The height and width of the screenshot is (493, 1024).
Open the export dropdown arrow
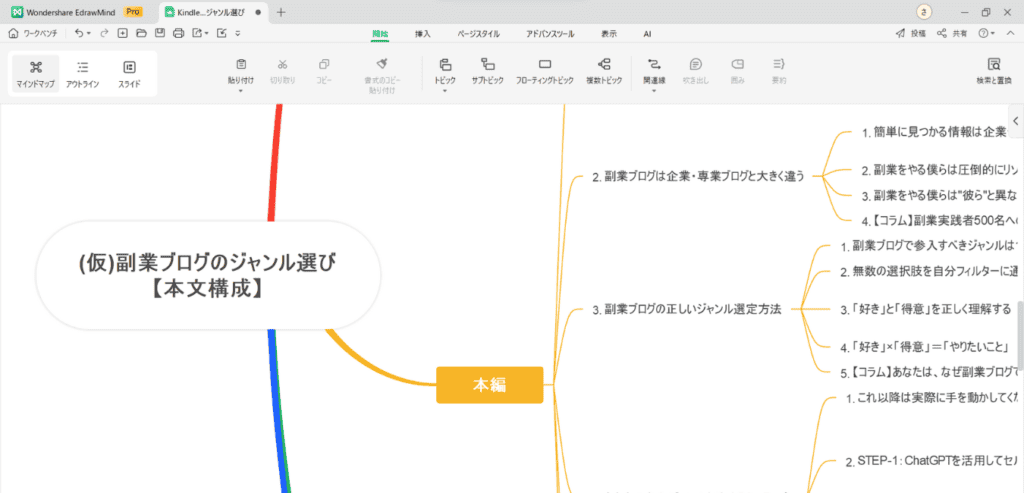pyautogui.click(x=206, y=33)
